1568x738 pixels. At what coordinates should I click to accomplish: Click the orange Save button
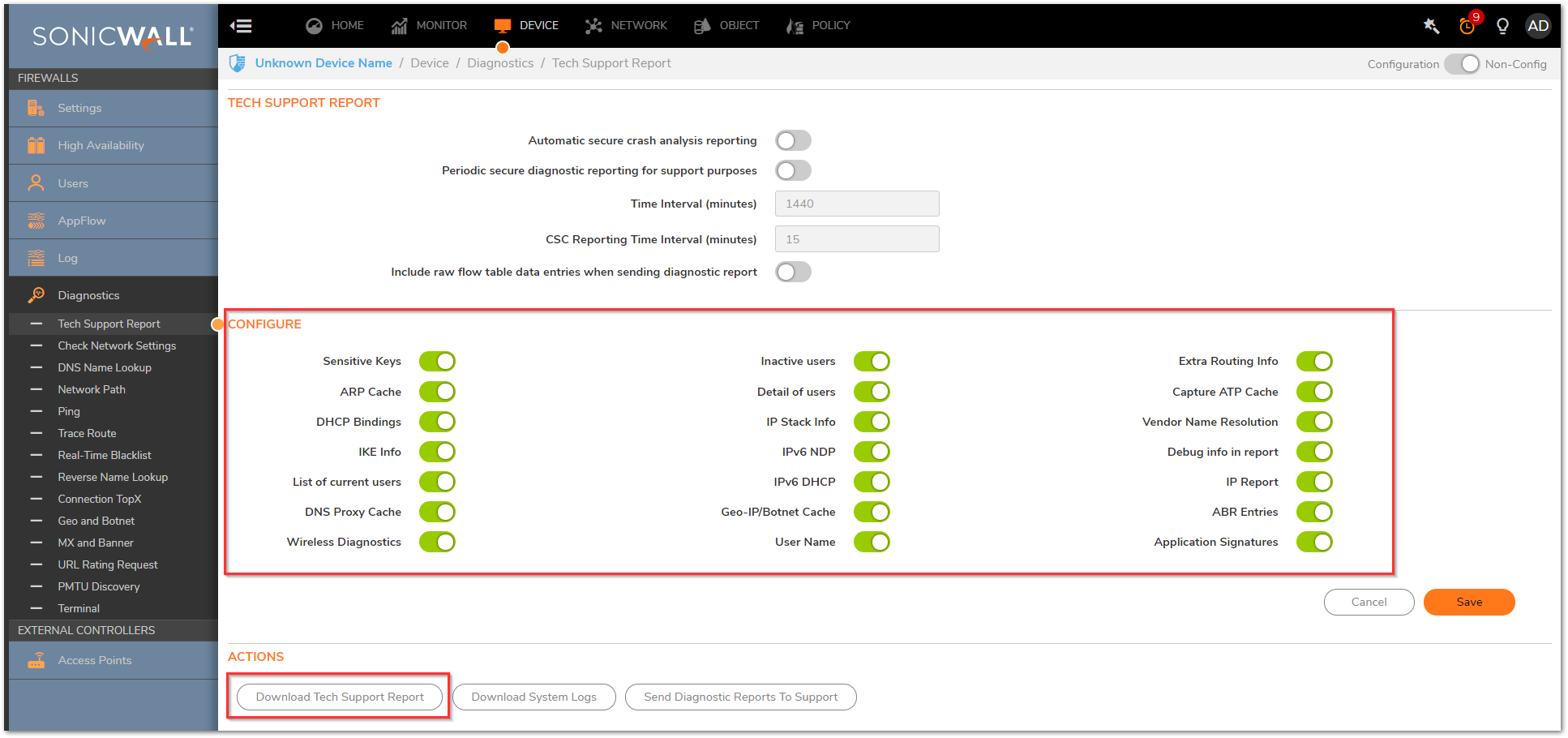pyautogui.click(x=1469, y=602)
